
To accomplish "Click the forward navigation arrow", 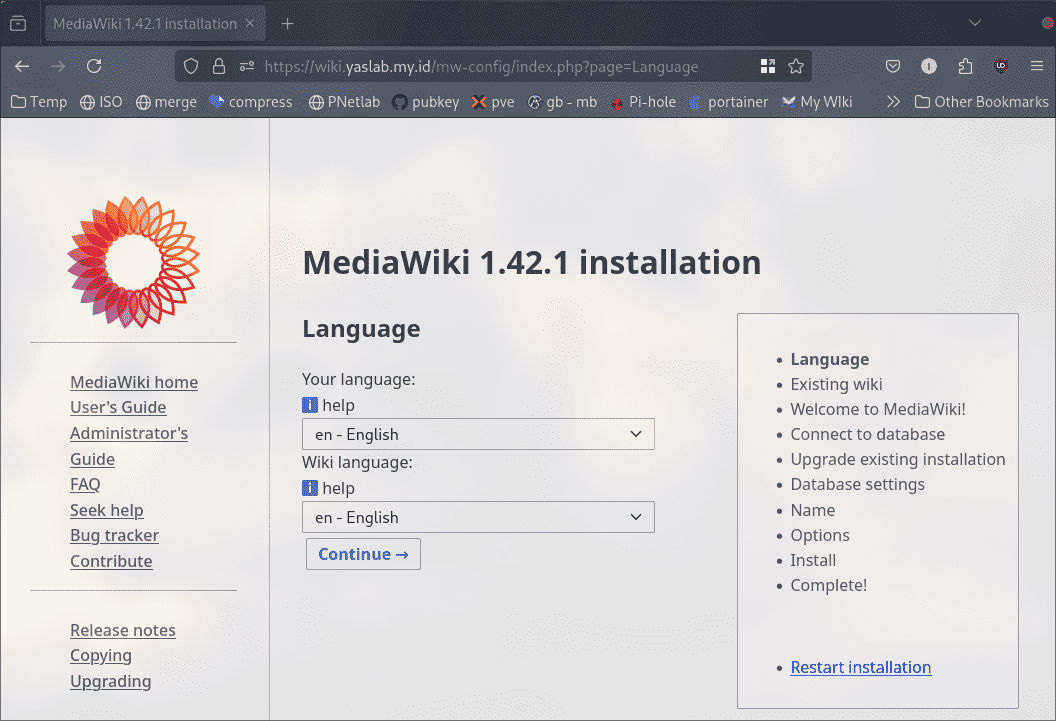I will [x=58, y=66].
